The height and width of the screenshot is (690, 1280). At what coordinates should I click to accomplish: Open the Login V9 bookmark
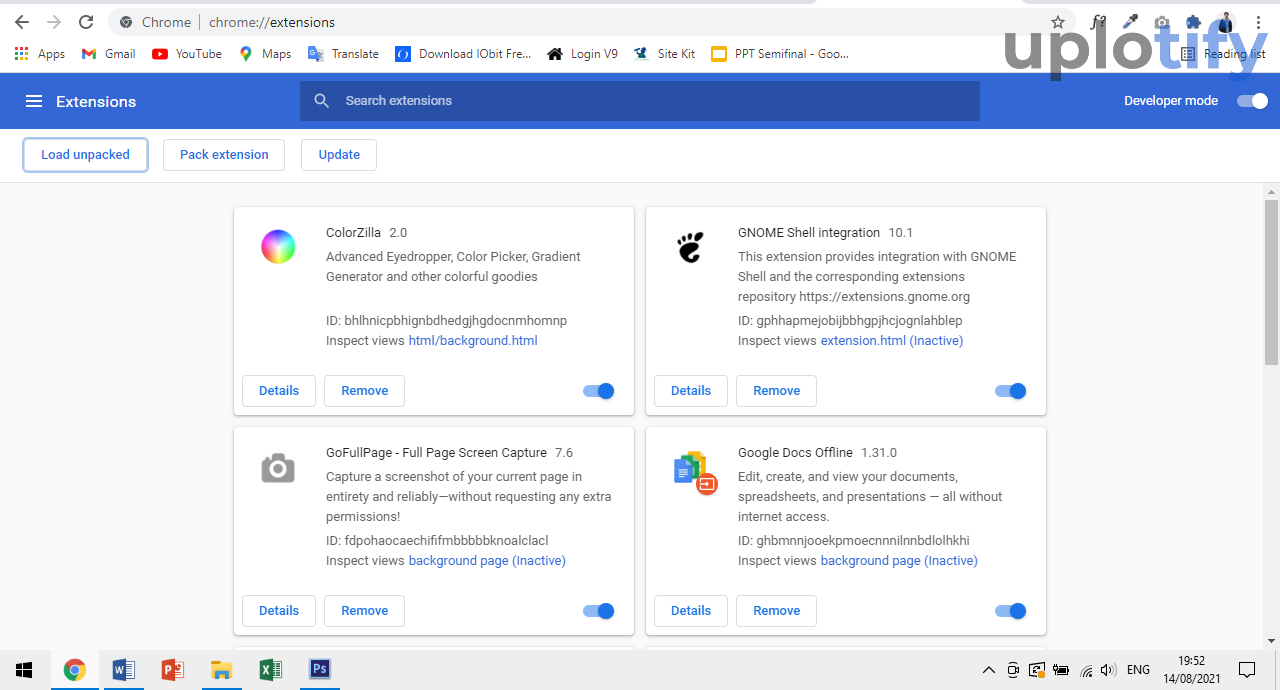pyautogui.click(x=582, y=54)
